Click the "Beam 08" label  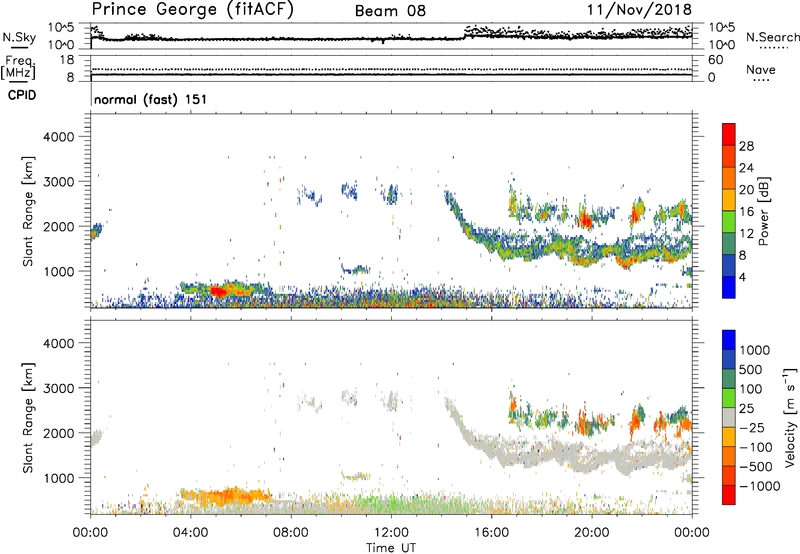tap(390, 11)
